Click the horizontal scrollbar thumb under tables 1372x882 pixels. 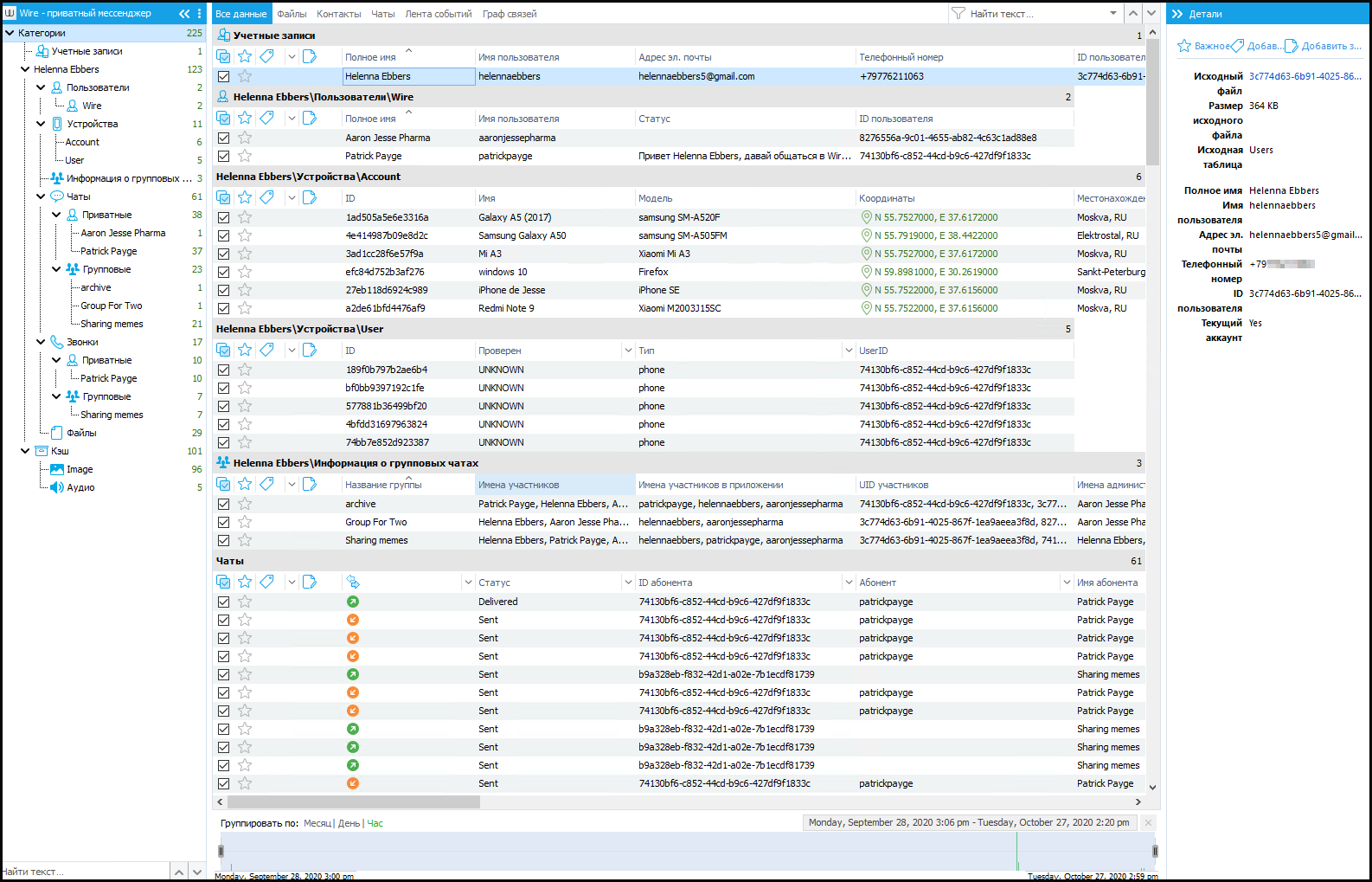[352, 802]
